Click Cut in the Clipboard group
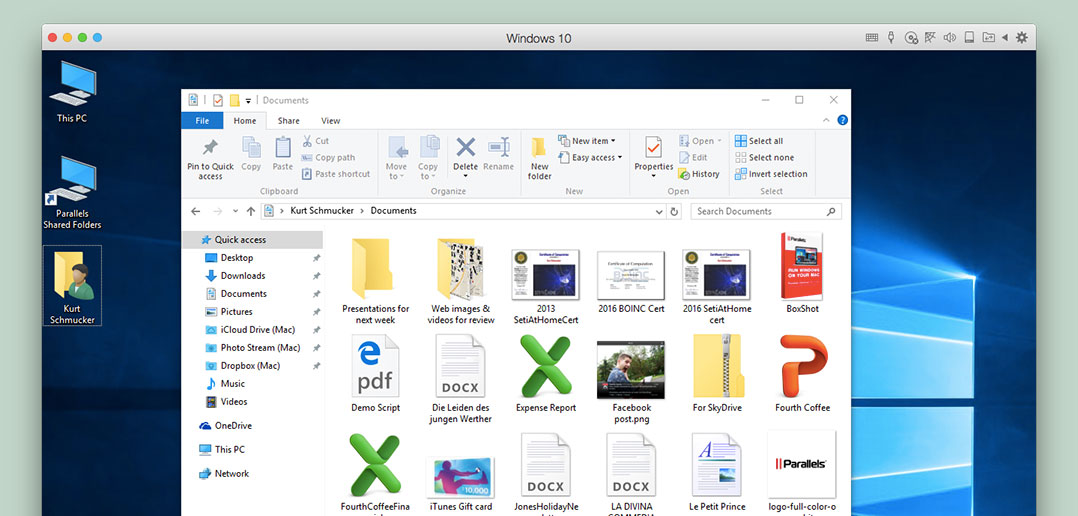Viewport: 1078px width, 516px height. point(316,141)
